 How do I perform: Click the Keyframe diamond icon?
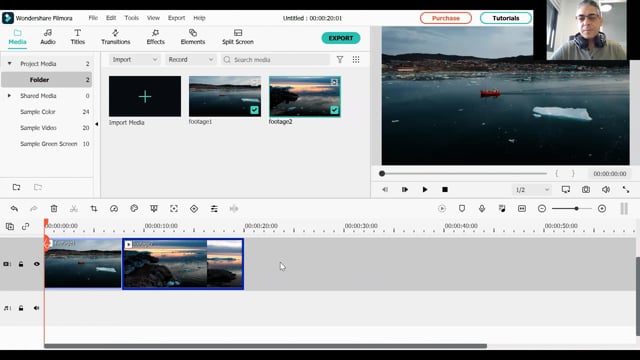pyautogui.click(x=194, y=209)
